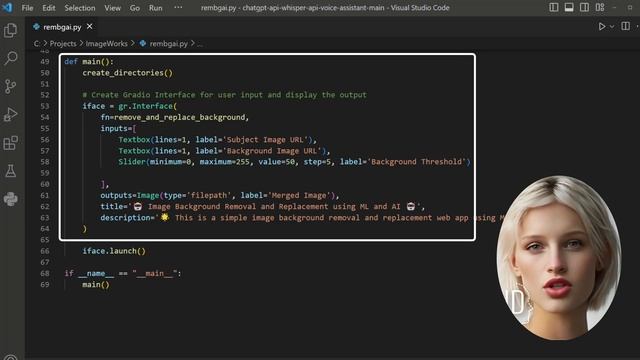Open the View menu
The width and height of the screenshot is (640, 360).
pyautogui.click(x=112, y=8)
